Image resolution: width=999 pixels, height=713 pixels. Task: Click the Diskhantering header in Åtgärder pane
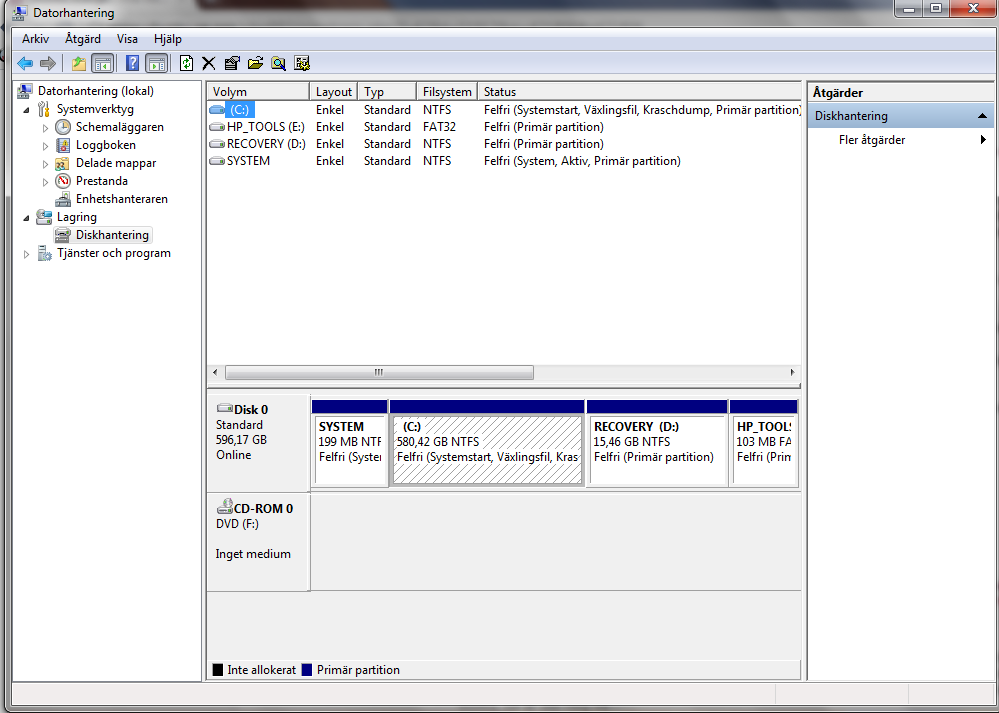(900, 116)
